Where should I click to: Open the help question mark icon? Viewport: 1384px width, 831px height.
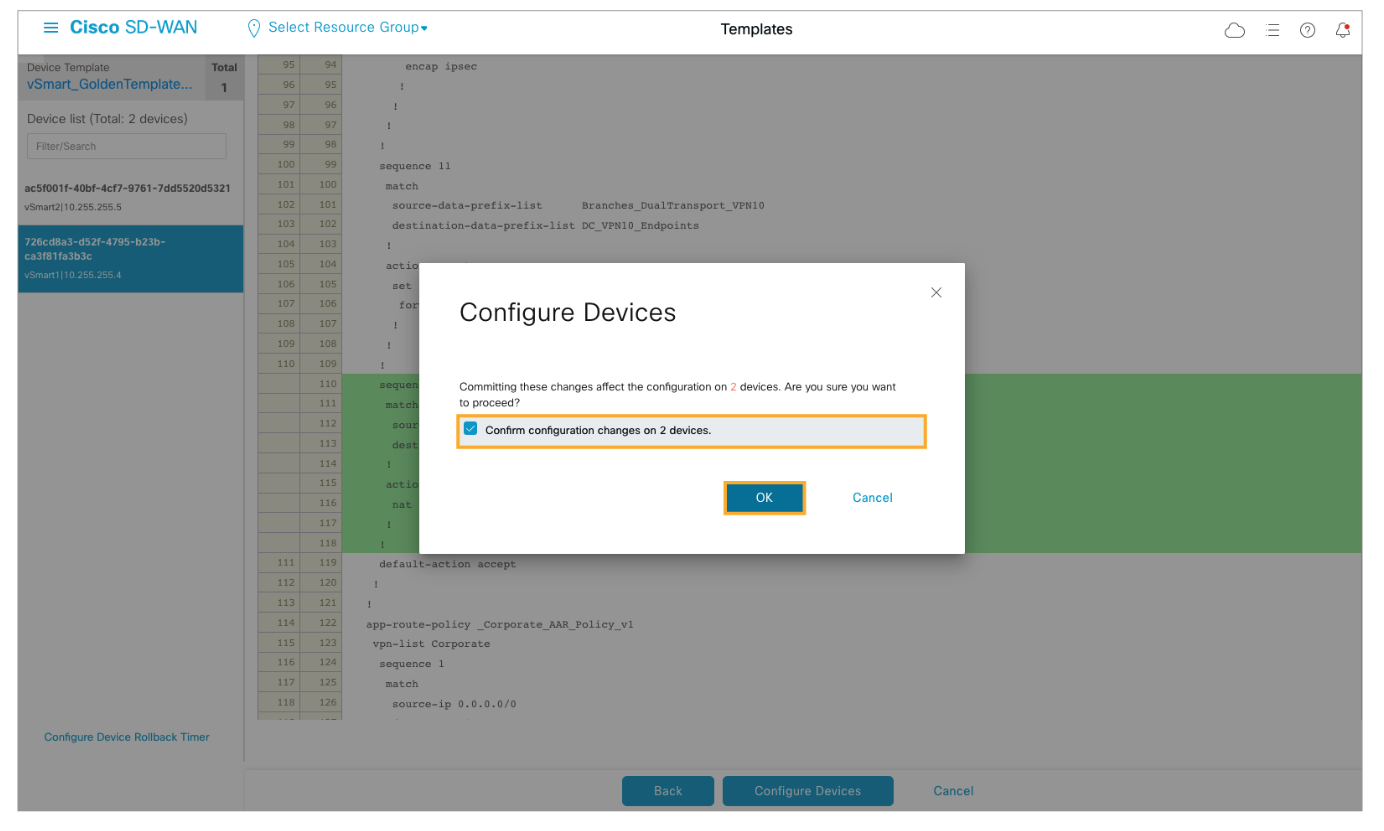tap(1307, 31)
